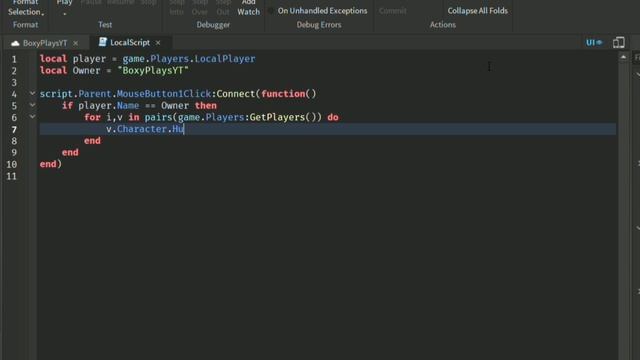
Task: Collapse the for-loop fold on line 6
Action: 32,117
